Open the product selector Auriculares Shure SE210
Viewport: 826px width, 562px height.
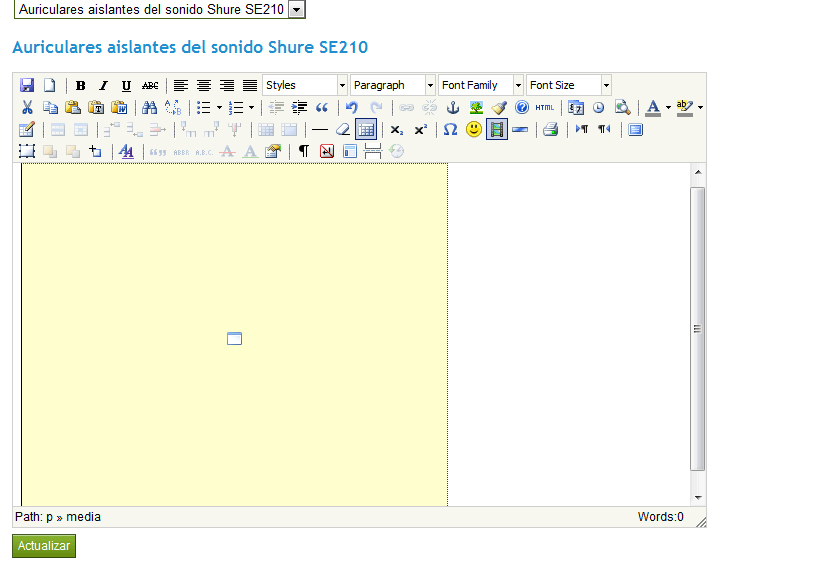click(x=160, y=9)
